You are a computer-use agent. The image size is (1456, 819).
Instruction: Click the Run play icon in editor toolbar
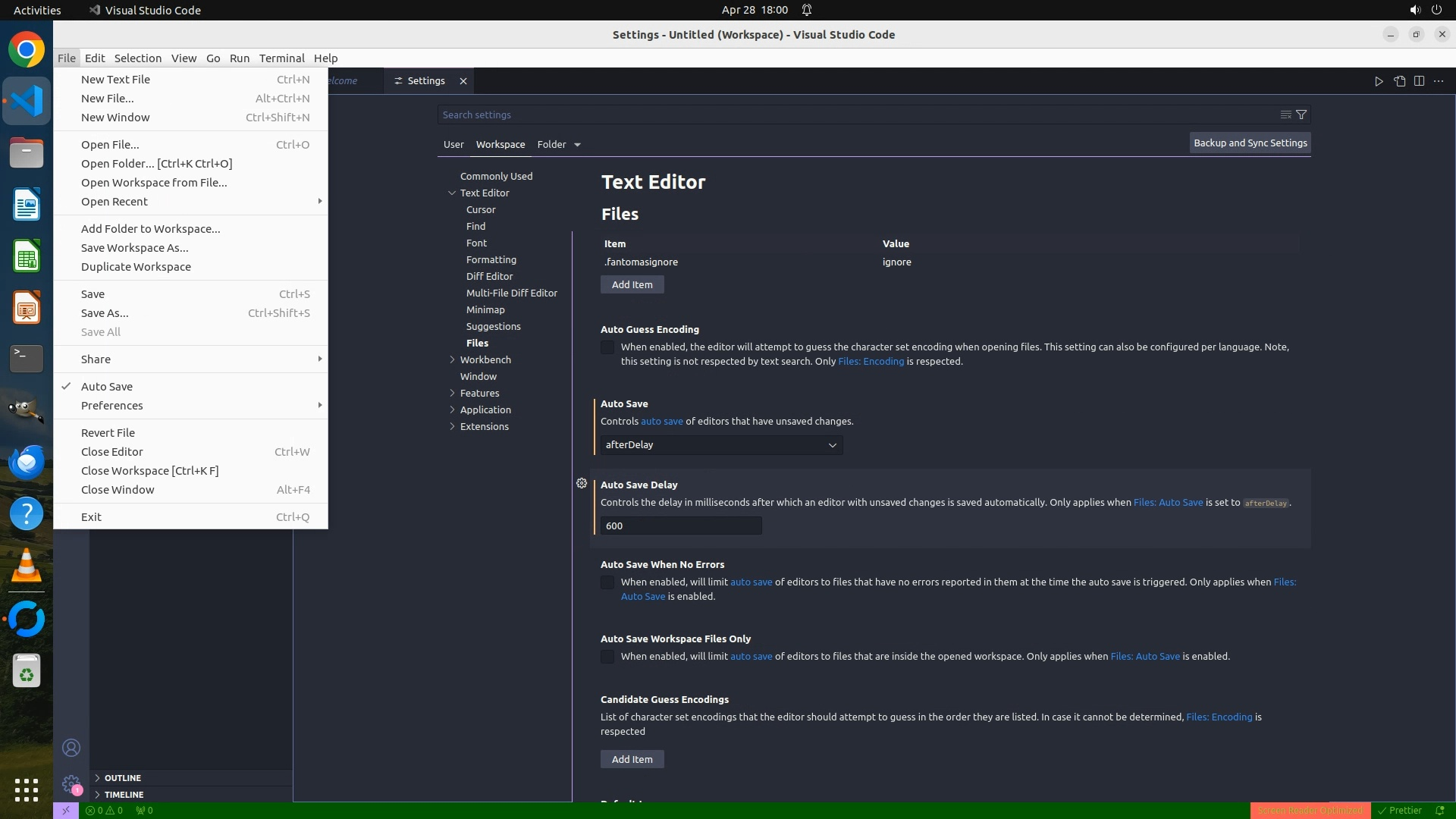(x=1379, y=81)
